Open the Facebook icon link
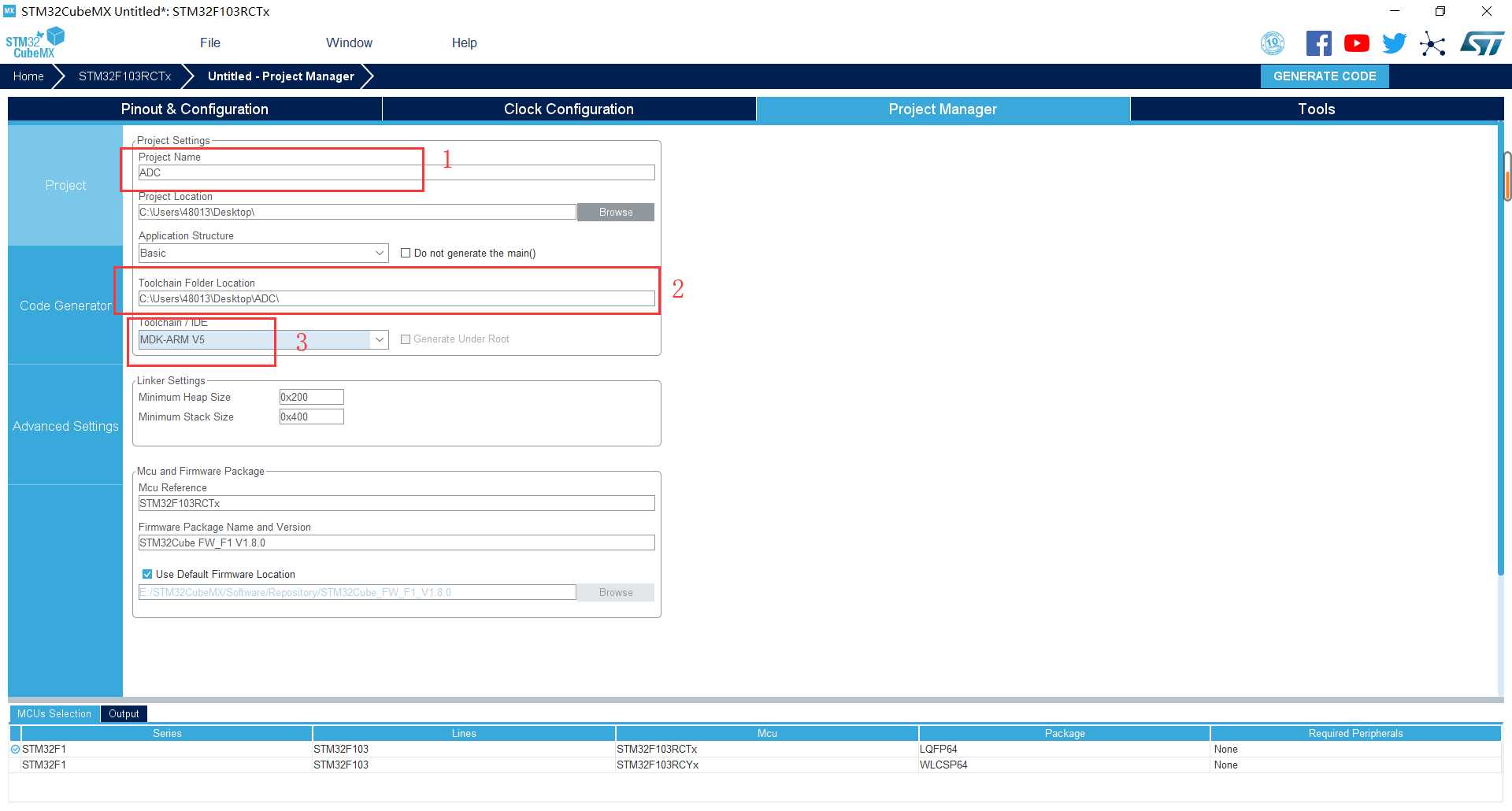 tap(1319, 43)
